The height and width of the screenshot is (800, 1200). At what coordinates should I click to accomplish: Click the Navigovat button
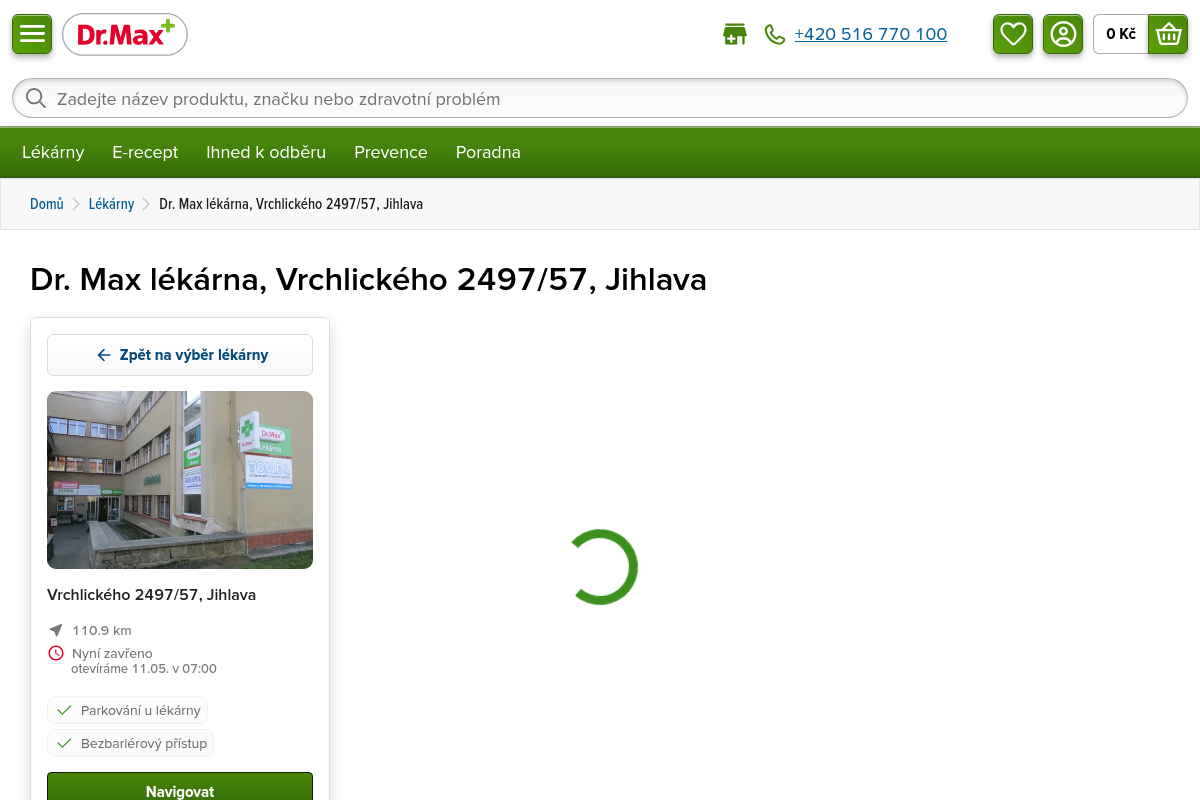coord(180,788)
